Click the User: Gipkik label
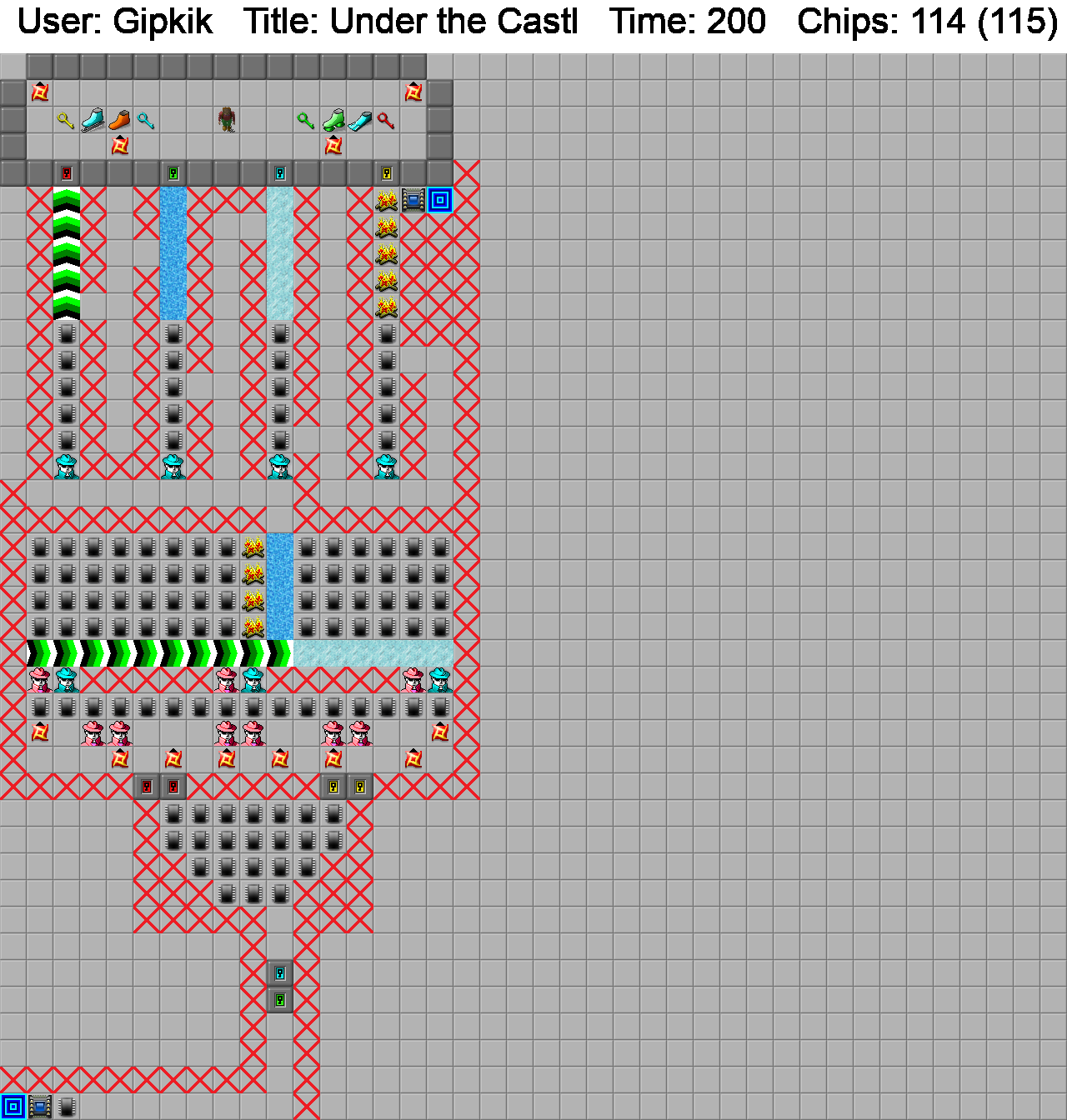 pos(115,22)
